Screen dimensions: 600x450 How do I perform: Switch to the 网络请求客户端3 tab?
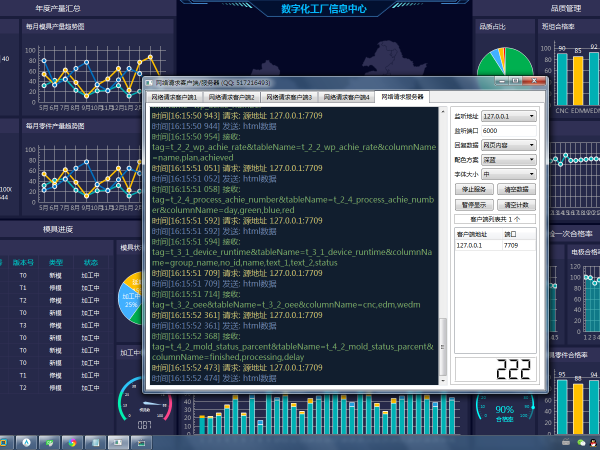(289, 97)
